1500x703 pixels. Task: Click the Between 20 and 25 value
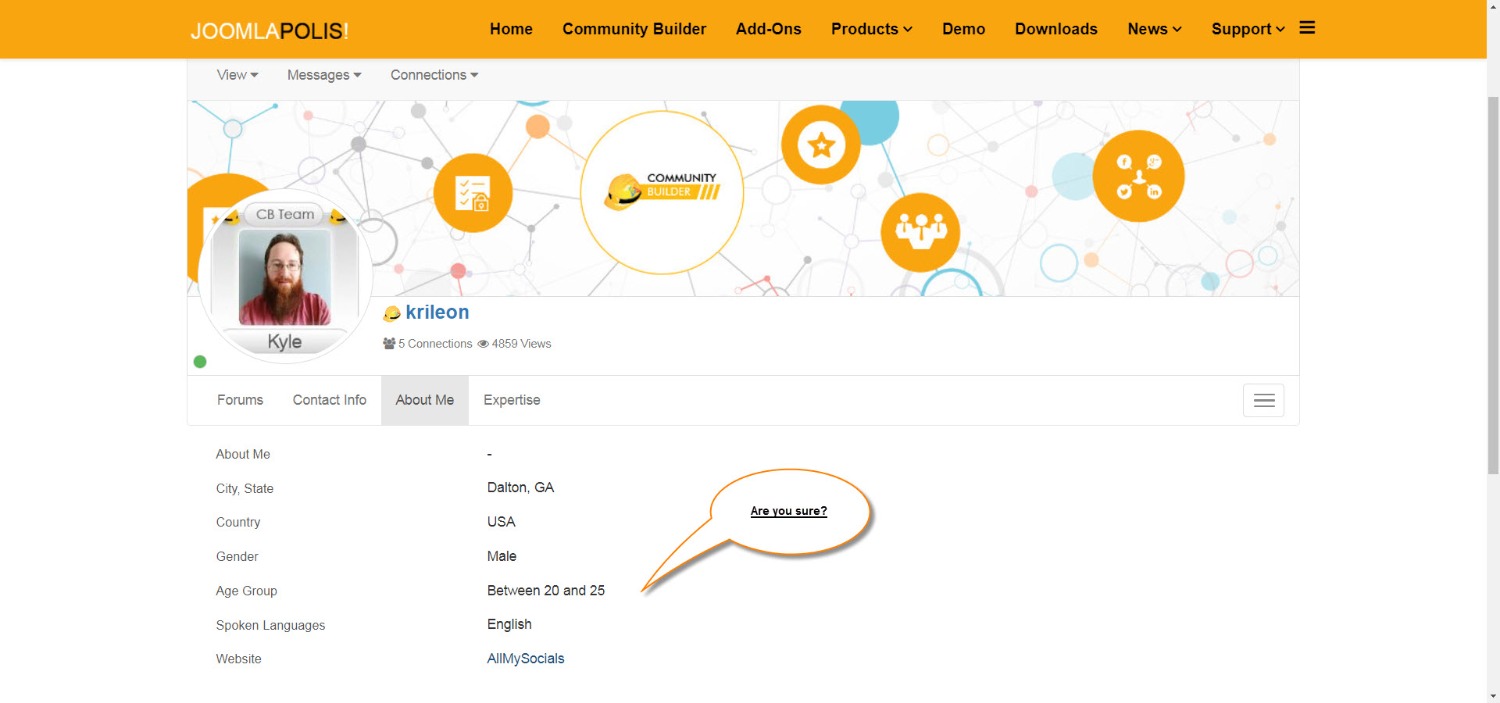pyautogui.click(x=546, y=591)
